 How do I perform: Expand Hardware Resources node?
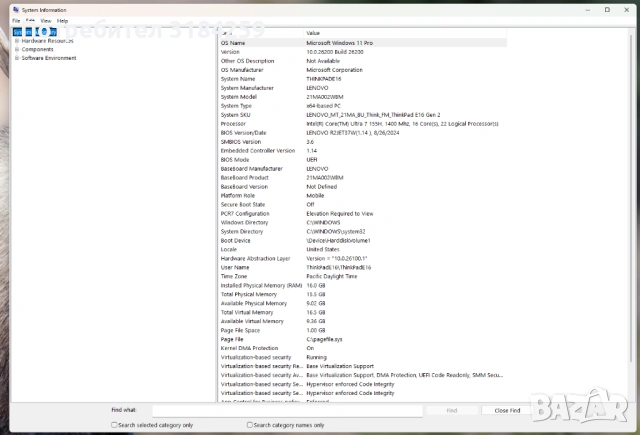point(17,41)
